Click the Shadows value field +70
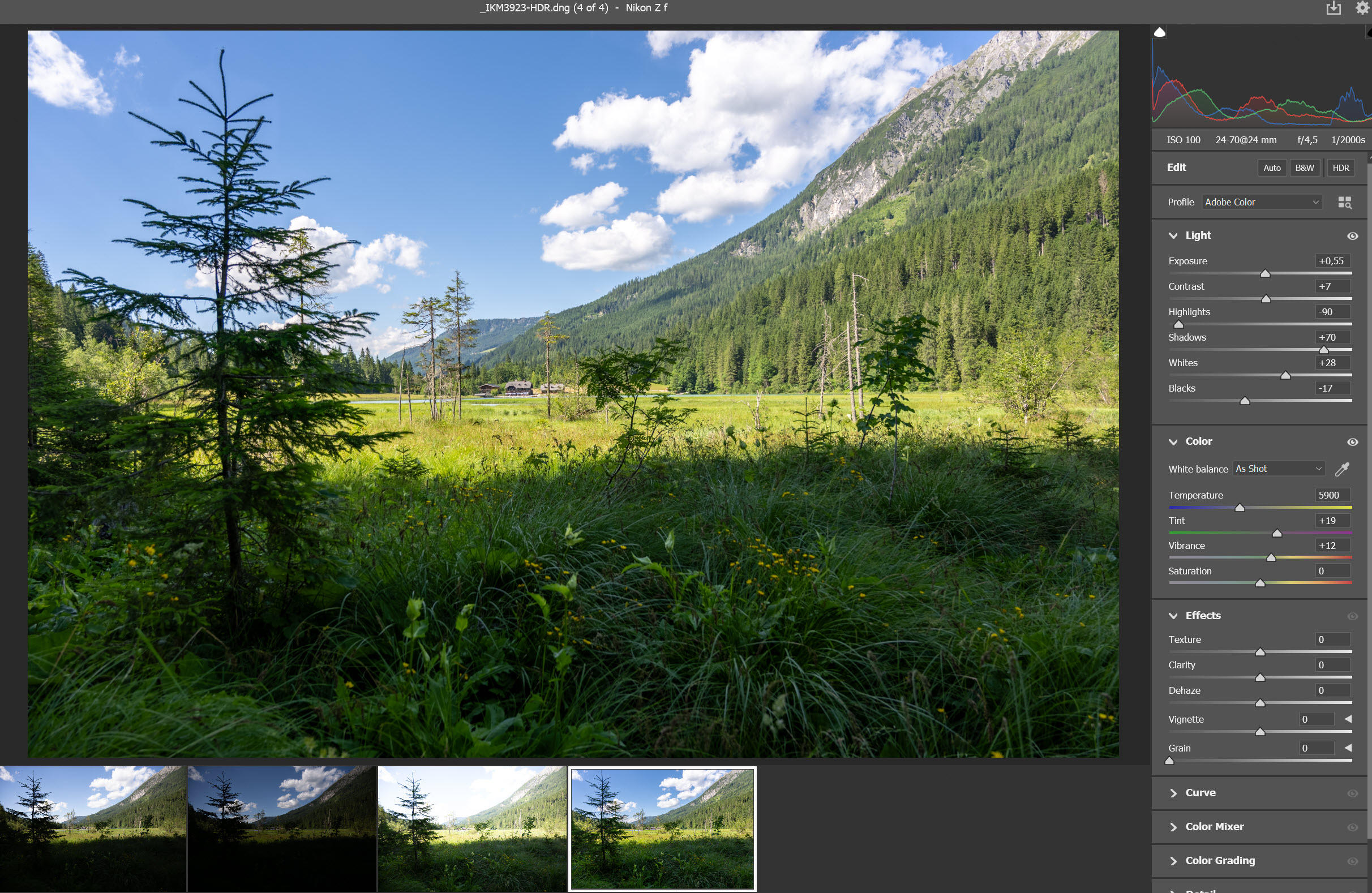This screenshot has width=1372, height=893. [1334, 337]
